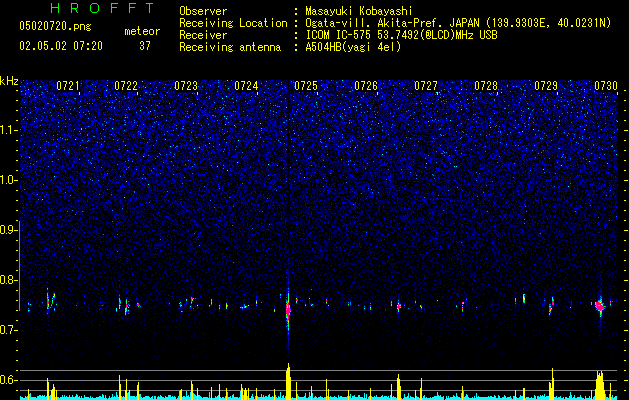The height and width of the screenshot is (400, 629).
Task: Click the 0725 time marker
Action: coord(306,86)
